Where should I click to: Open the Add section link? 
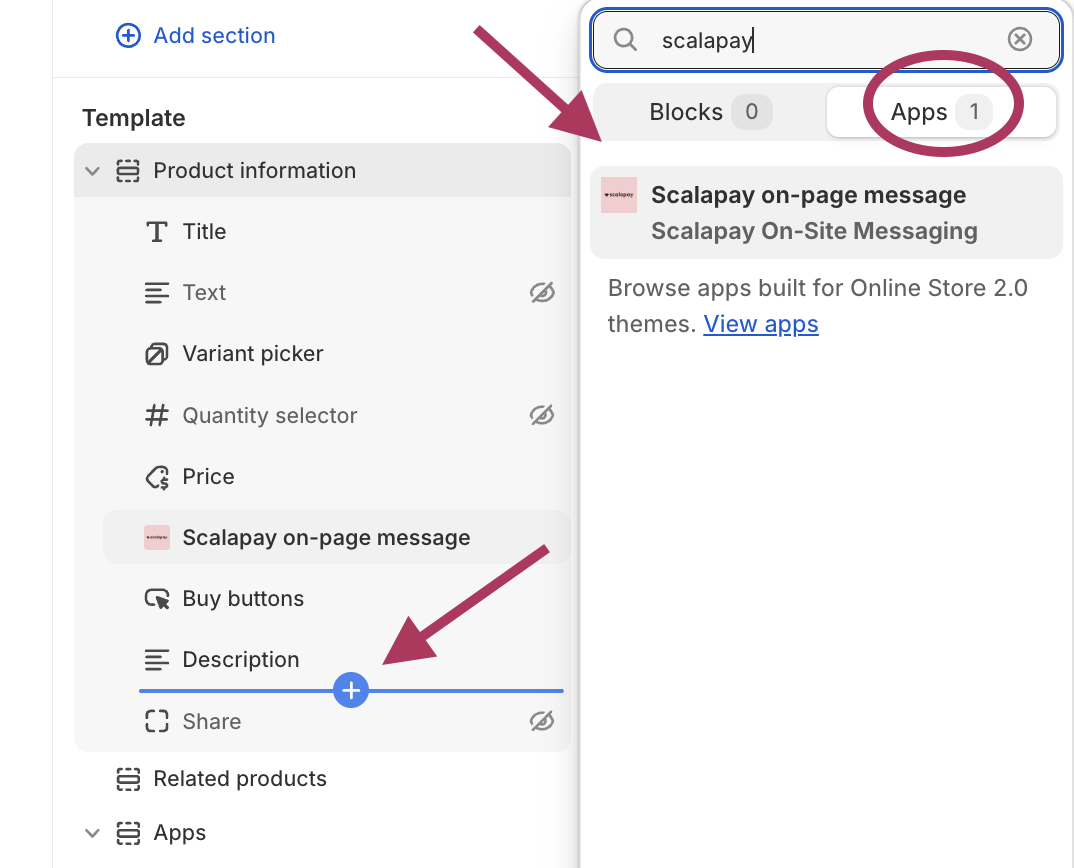(214, 36)
